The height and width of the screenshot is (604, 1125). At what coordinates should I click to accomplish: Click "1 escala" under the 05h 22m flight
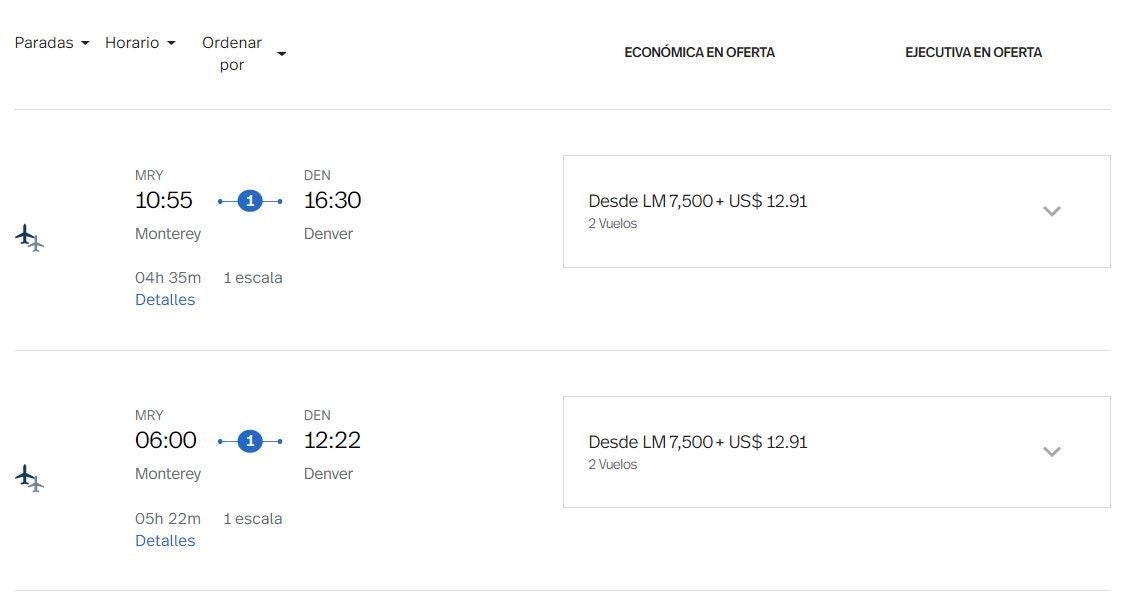(253, 519)
